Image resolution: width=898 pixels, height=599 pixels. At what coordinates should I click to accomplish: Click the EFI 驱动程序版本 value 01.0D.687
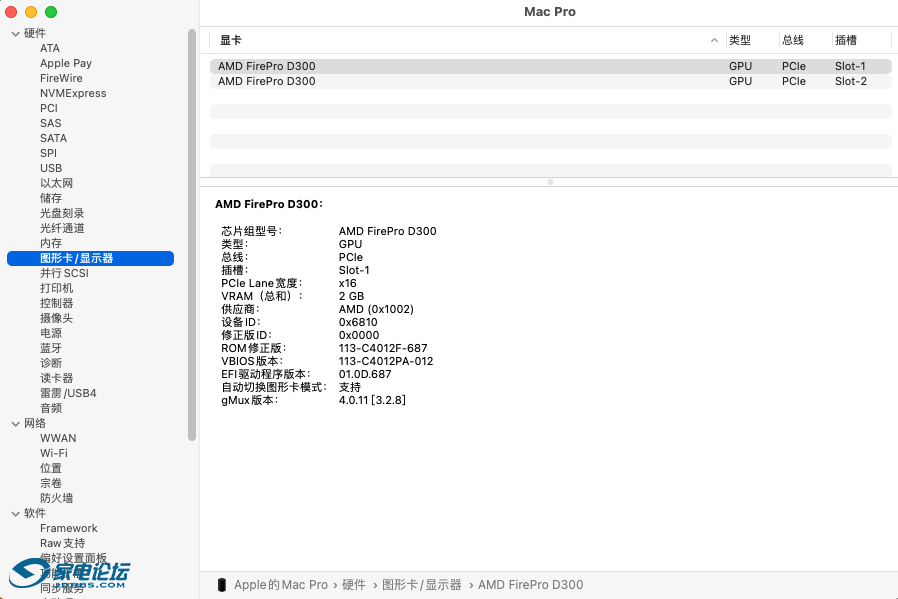[365, 375]
